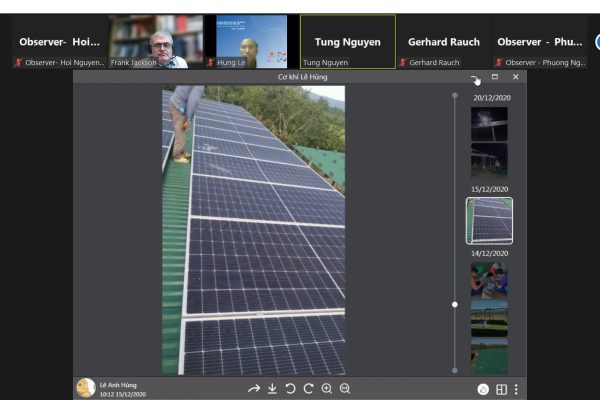Rotate the image counterclockwise
This screenshot has height=400, width=600.
[x=290, y=388]
